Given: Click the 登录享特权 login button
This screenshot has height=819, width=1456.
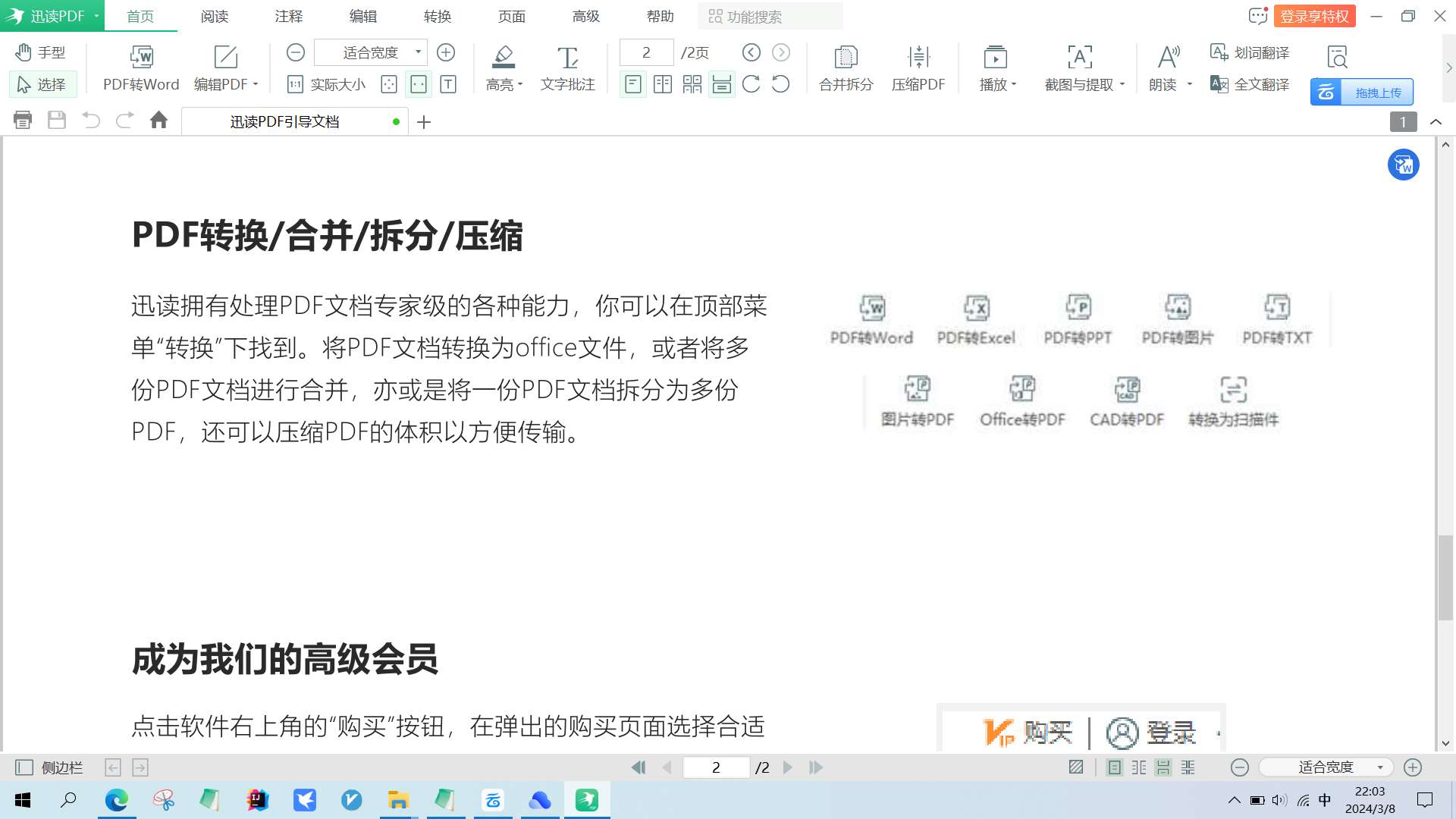Looking at the screenshot, I should (x=1314, y=16).
